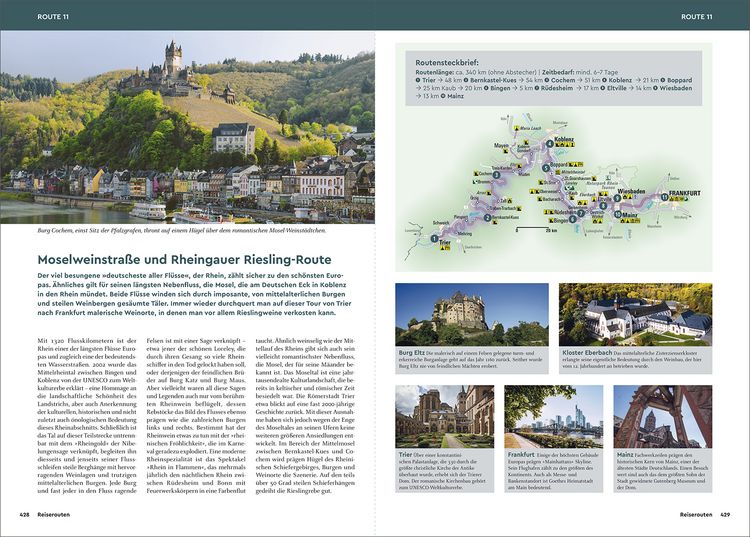
Task: Click the Burg Cochem main photo
Action: (188, 127)
